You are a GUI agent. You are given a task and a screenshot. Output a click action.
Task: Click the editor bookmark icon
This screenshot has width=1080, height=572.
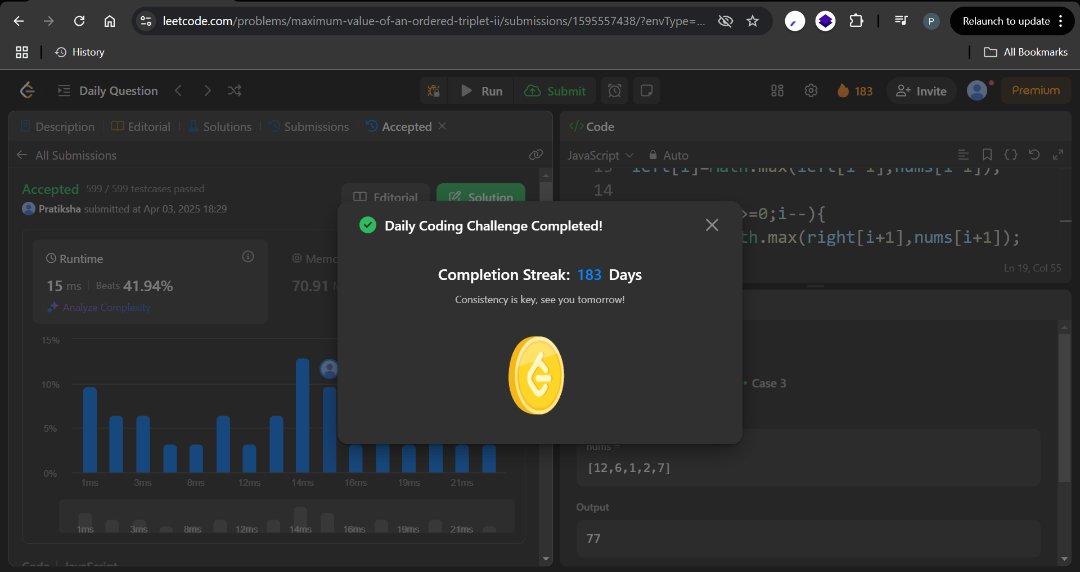(x=987, y=155)
